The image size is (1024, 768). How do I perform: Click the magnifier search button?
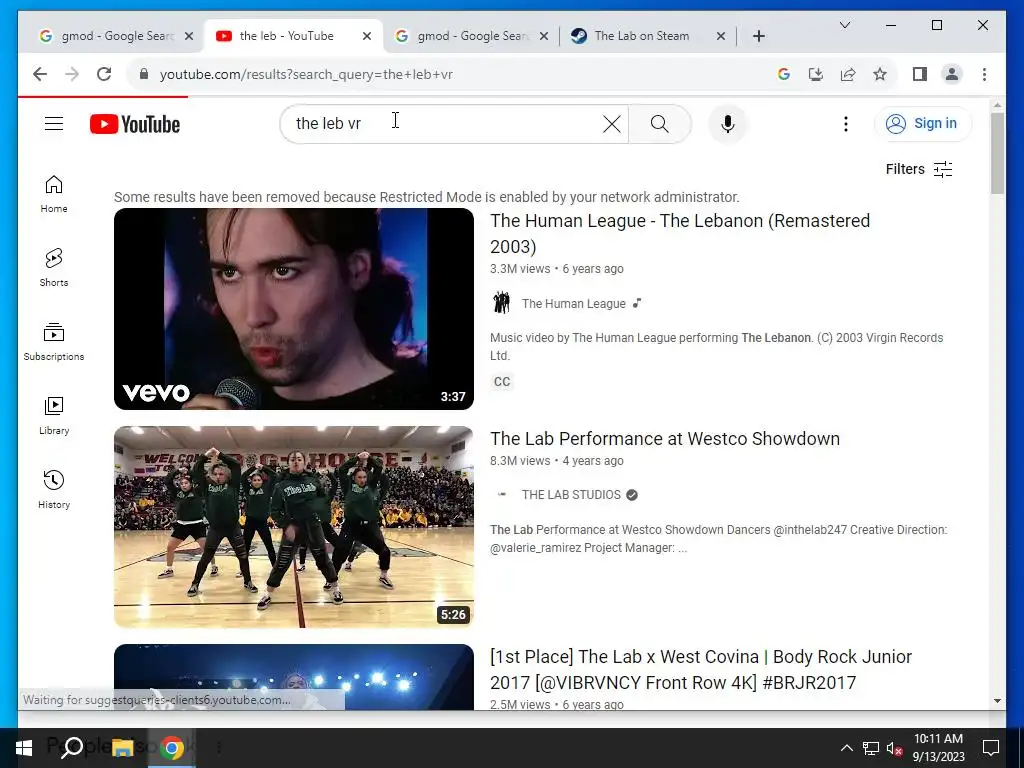[x=660, y=124]
